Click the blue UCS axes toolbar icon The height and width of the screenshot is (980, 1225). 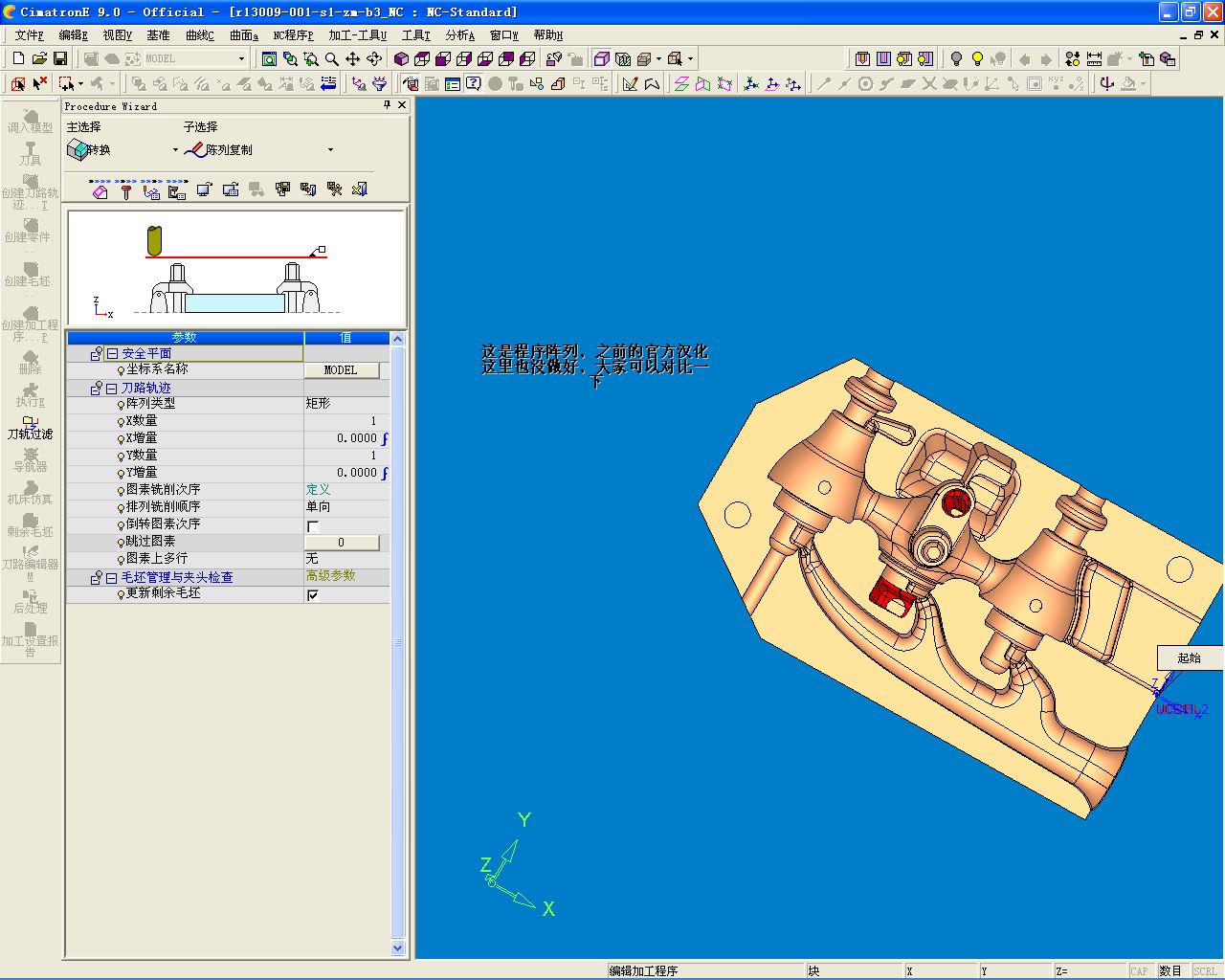click(x=751, y=84)
